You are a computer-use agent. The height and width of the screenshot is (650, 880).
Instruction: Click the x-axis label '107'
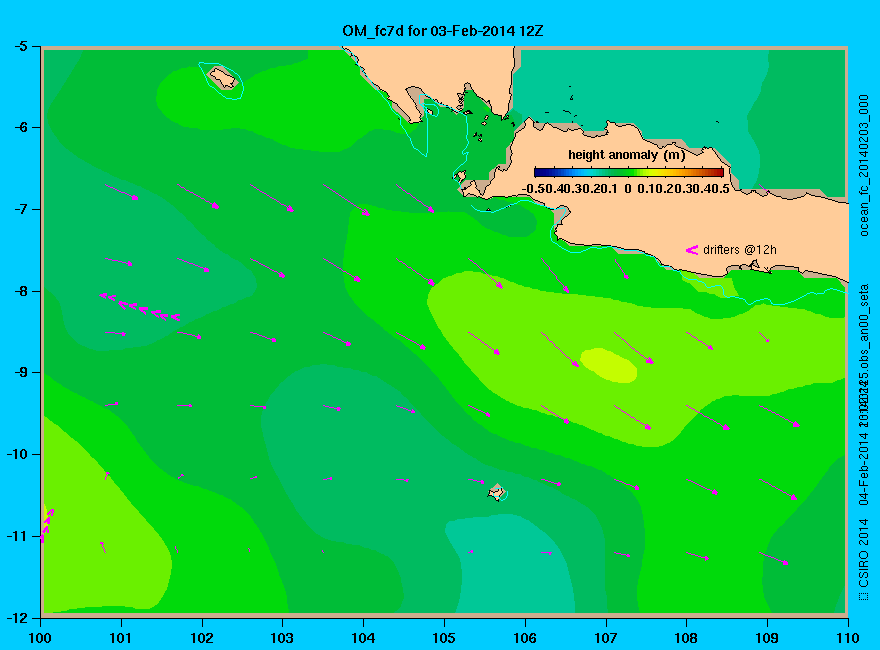[606, 638]
